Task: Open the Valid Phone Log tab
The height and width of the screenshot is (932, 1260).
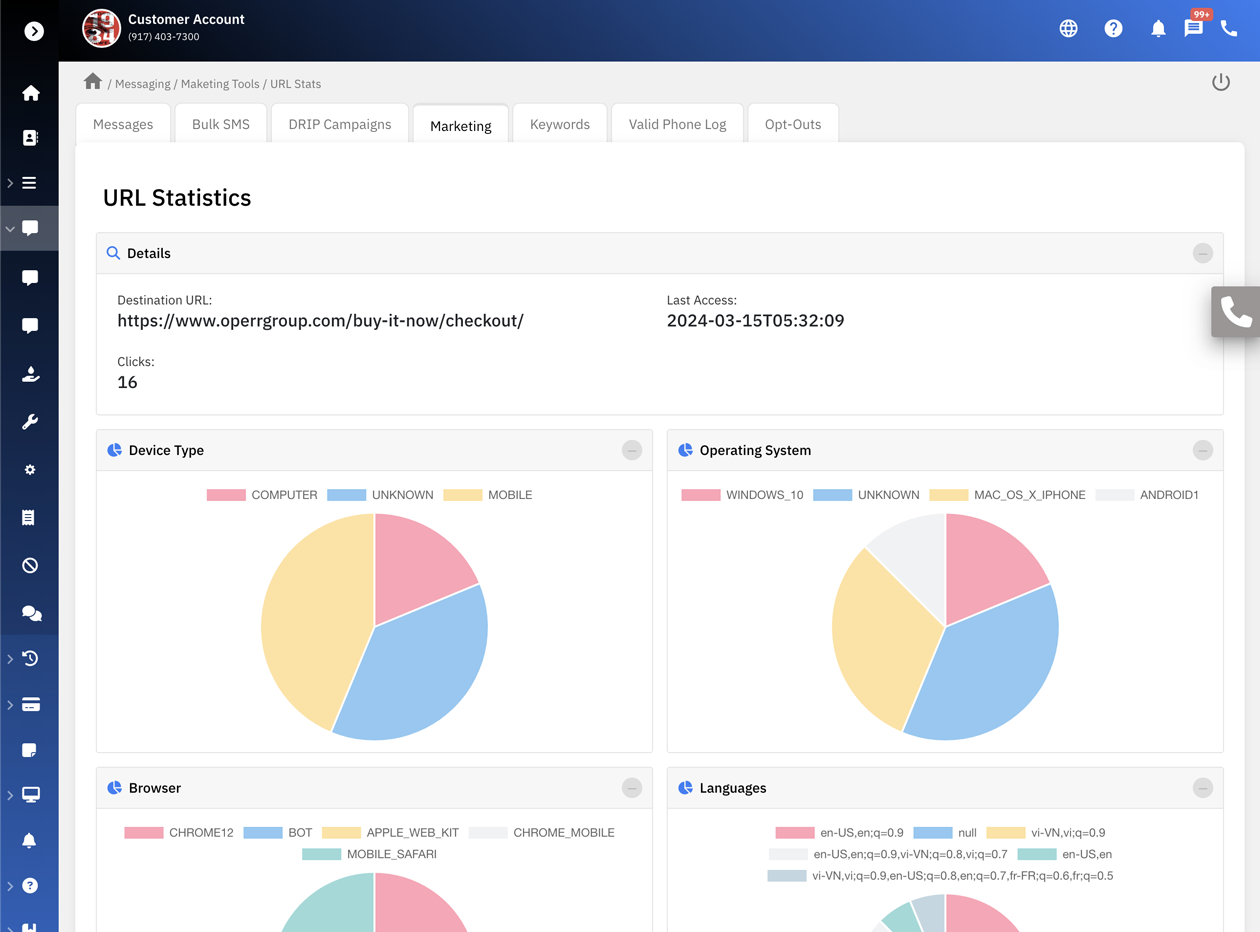Action: pos(678,124)
